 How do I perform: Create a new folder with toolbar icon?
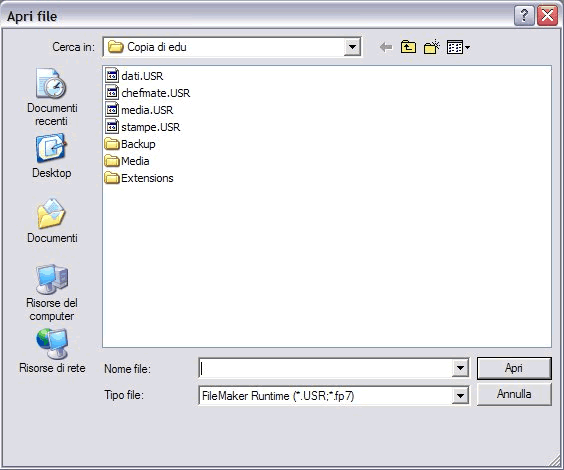coord(432,47)
